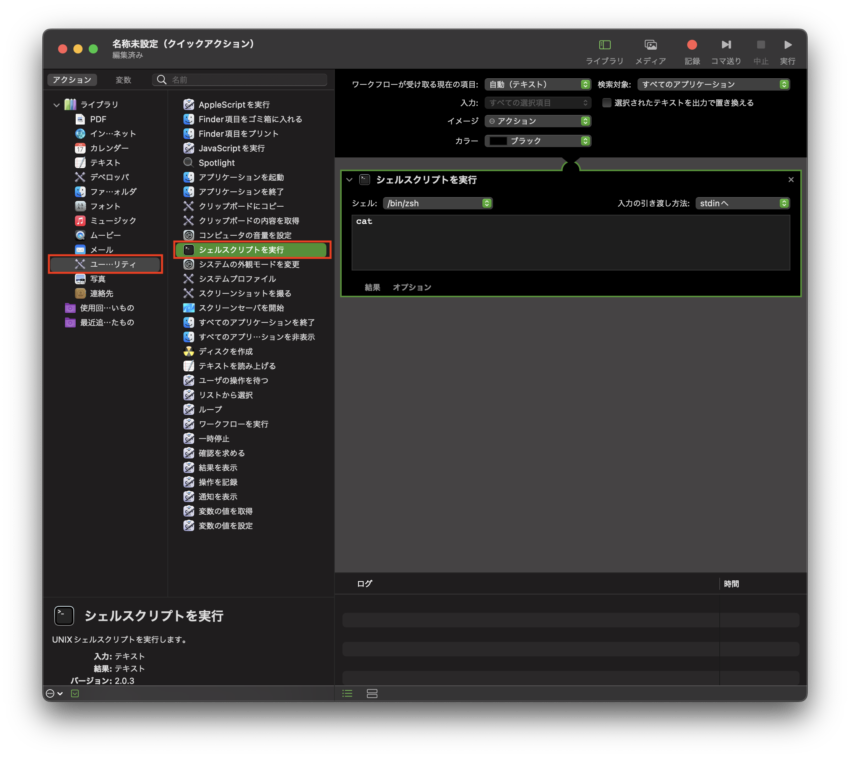This screenshot has height=758, width=850.
Task: Open the カラー ブラック color dropdown
Action: (538, 141)
